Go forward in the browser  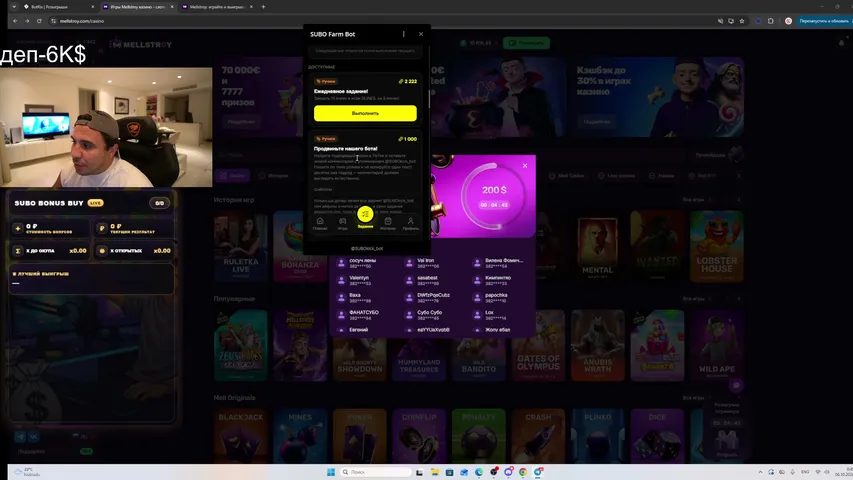(27, 21)
